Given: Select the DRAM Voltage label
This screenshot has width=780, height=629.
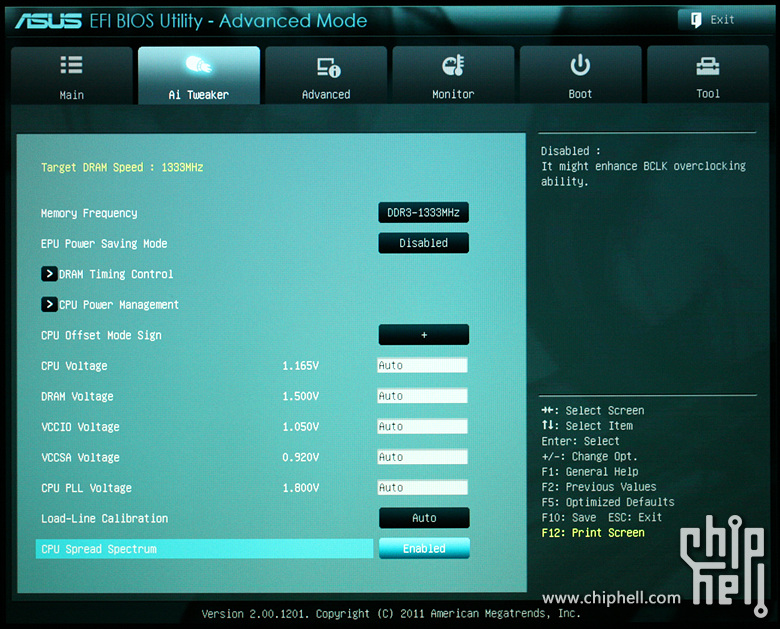Looking at the screenshot, I should click(x=77, y=396).
